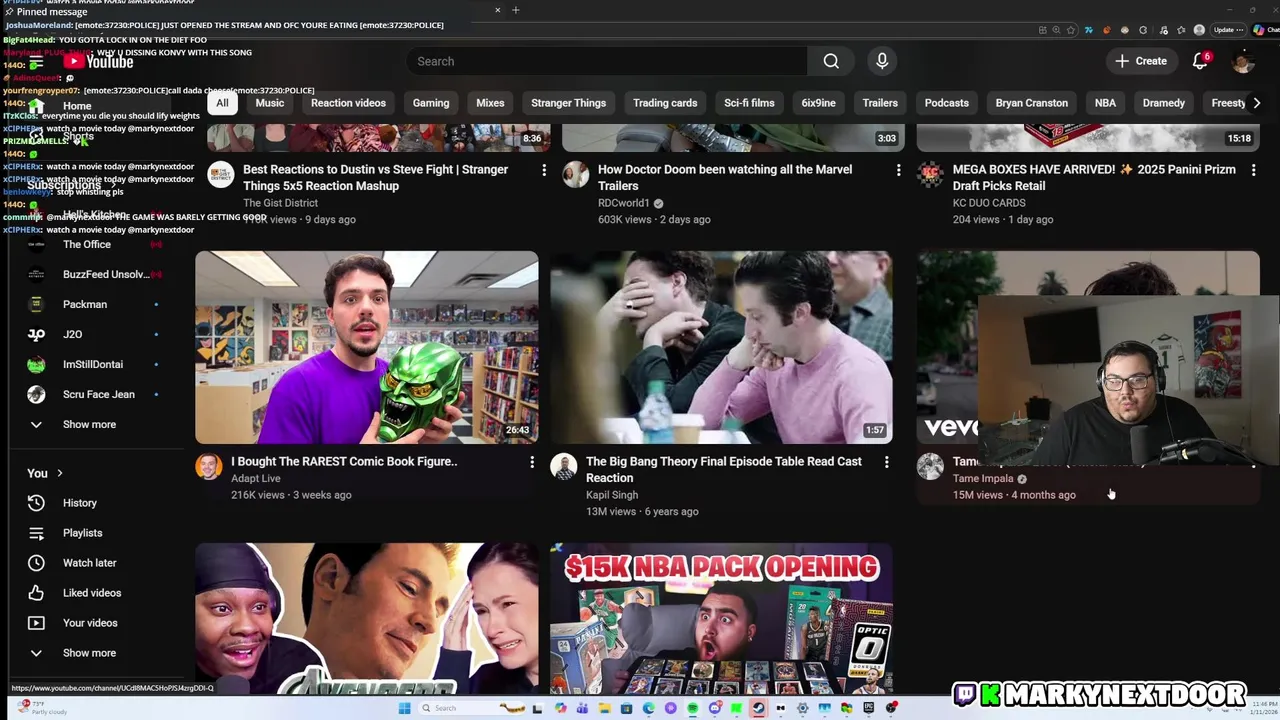Screen dimensions: 1280x720
Task: Open Tame Impala channel avatar
Action: (x=930, y=467)
